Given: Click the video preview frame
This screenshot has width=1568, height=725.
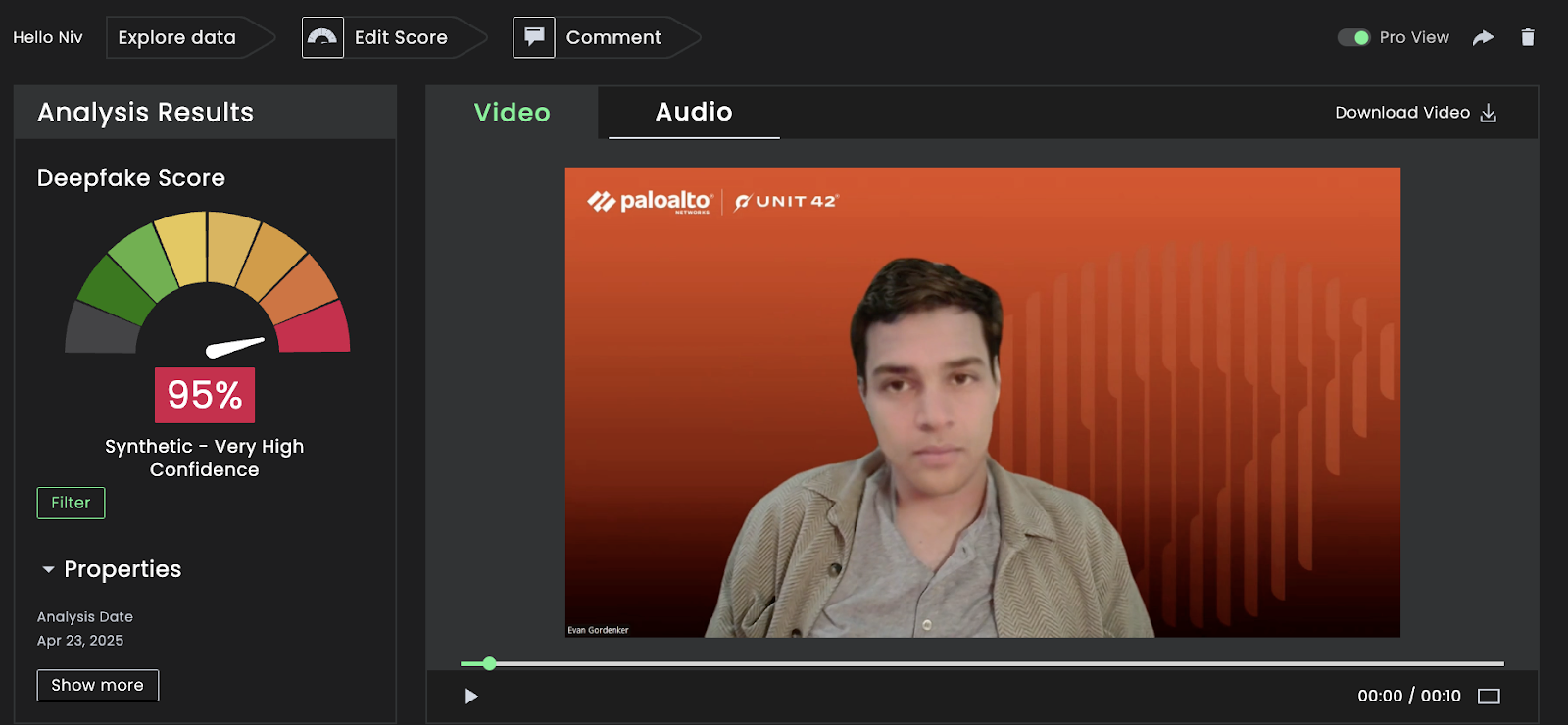Looking at the screenshot, I should click(982, 402).
